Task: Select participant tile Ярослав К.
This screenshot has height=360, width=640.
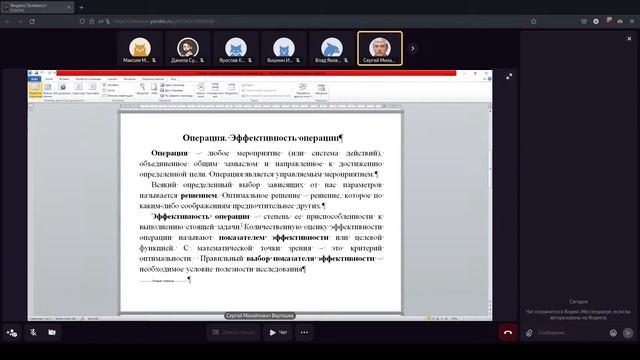Action: pyautogui.click(x=236, y=49)
